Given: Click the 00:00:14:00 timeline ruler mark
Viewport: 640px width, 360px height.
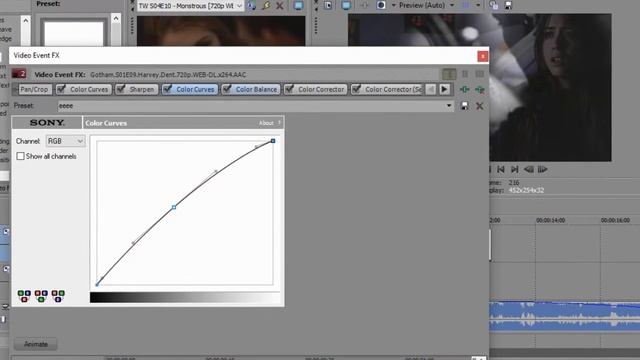Looking at the screenshot, I should pyautogui.click(x=551, y=220).
